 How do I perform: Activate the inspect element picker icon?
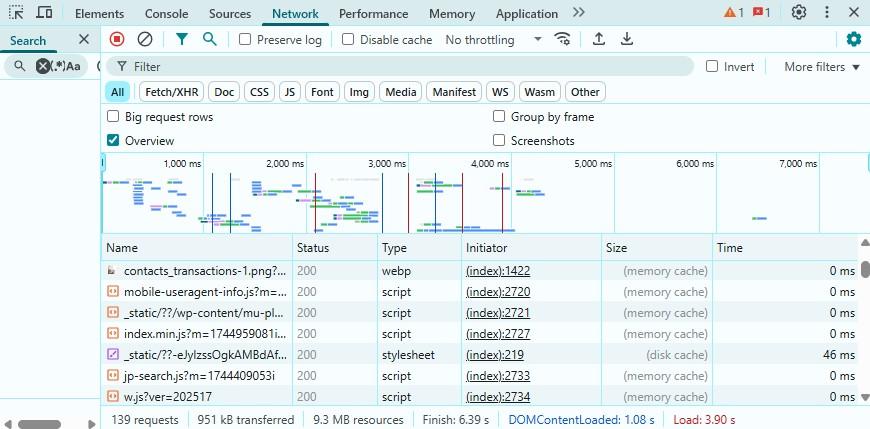tap(17, 12)
